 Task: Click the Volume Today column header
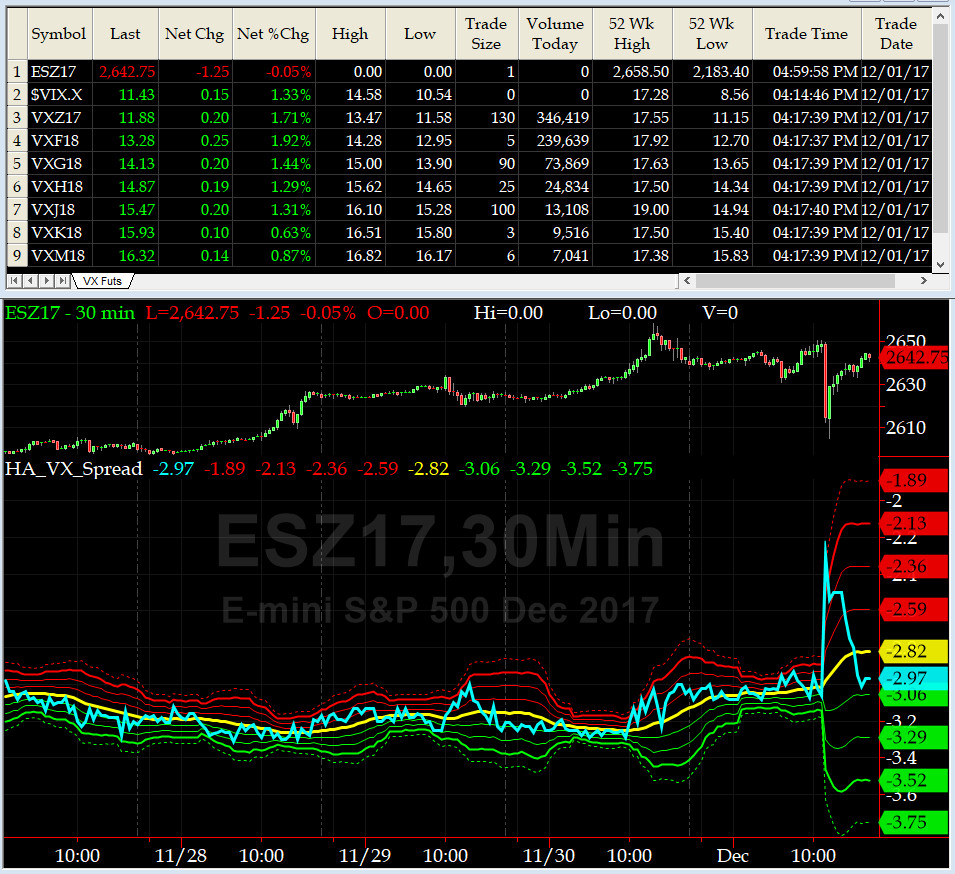(555, 34)
